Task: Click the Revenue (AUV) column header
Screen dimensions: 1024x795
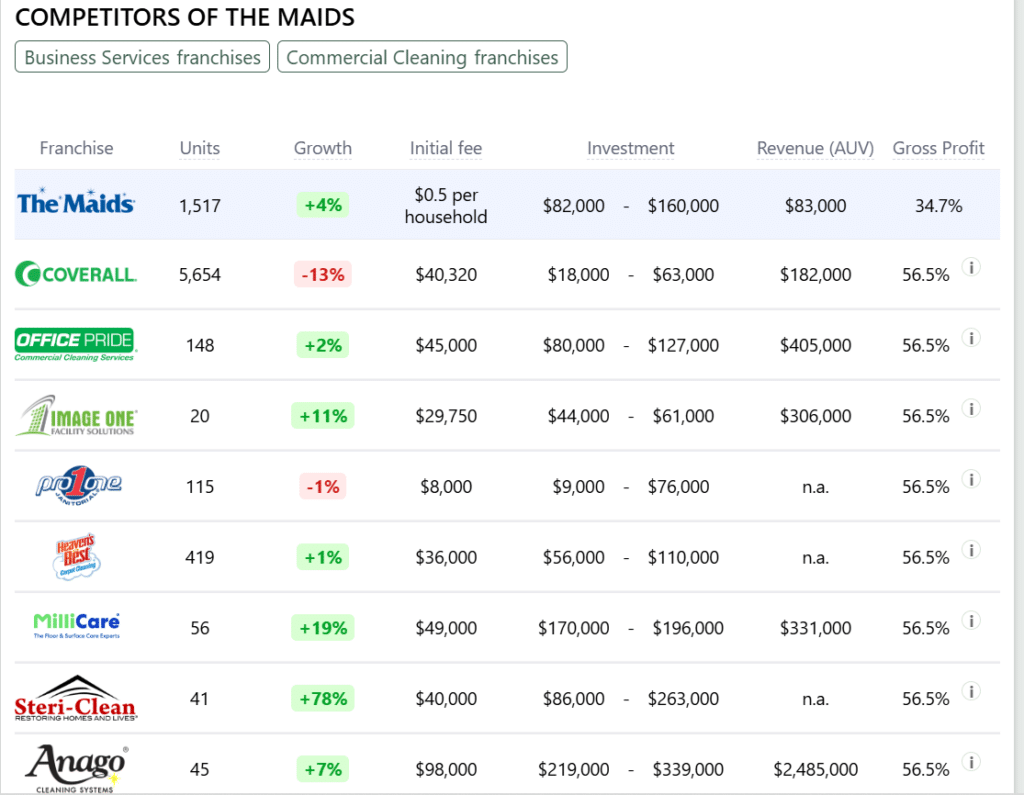Action: (x=815, y=148)
